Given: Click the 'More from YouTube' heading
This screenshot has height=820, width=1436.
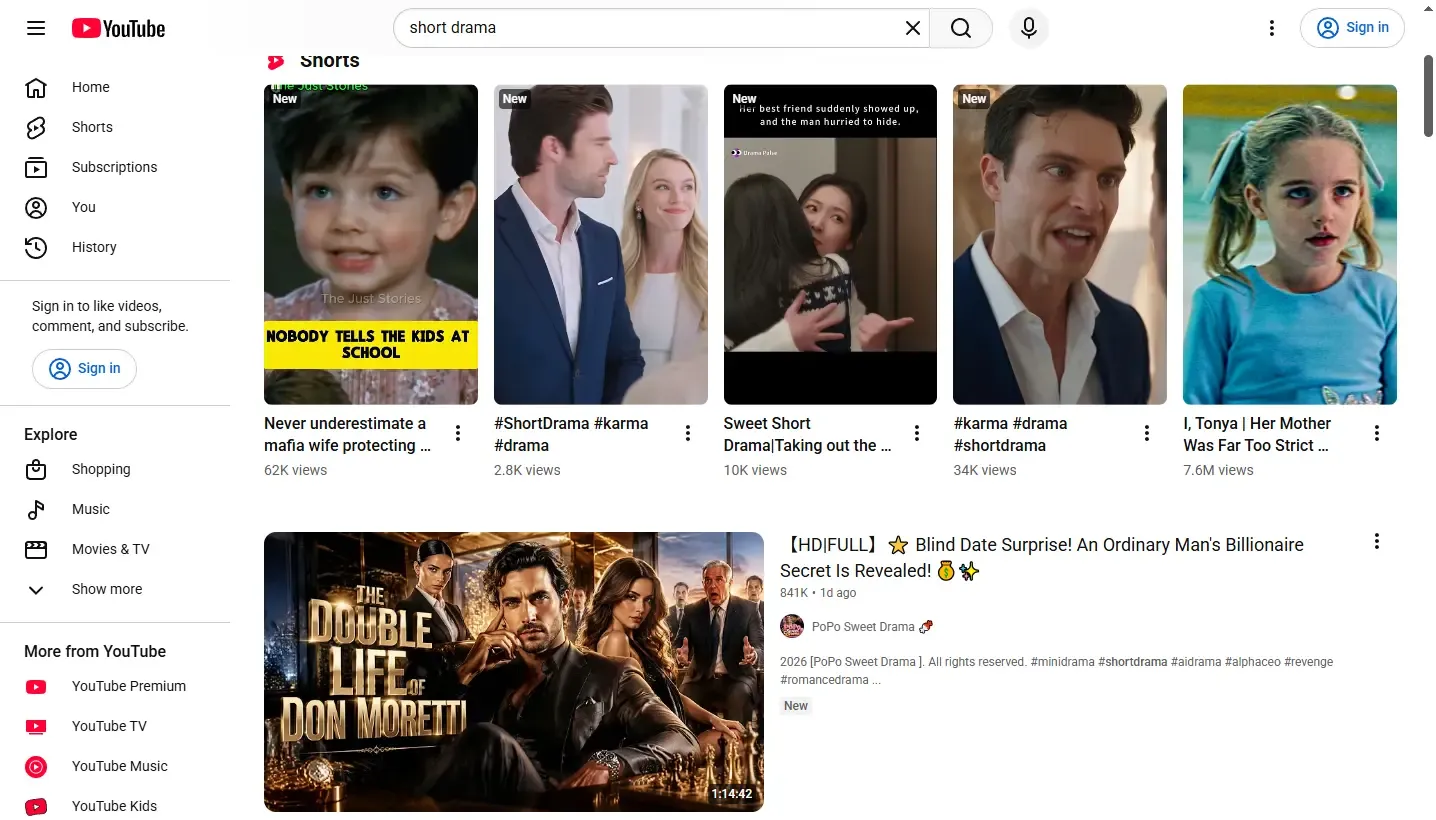Looking at the screenshot, I should click(x=95, y=651).
